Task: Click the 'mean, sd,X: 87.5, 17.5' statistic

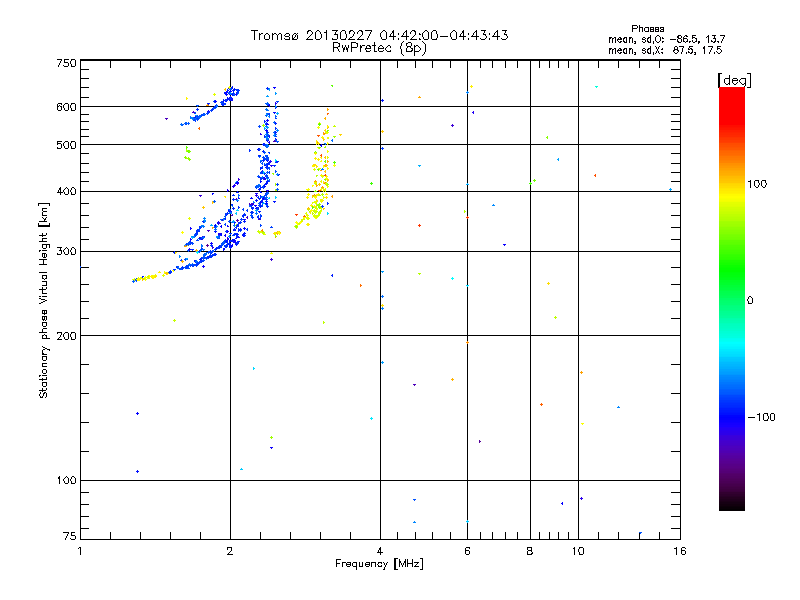Action: 665,50
